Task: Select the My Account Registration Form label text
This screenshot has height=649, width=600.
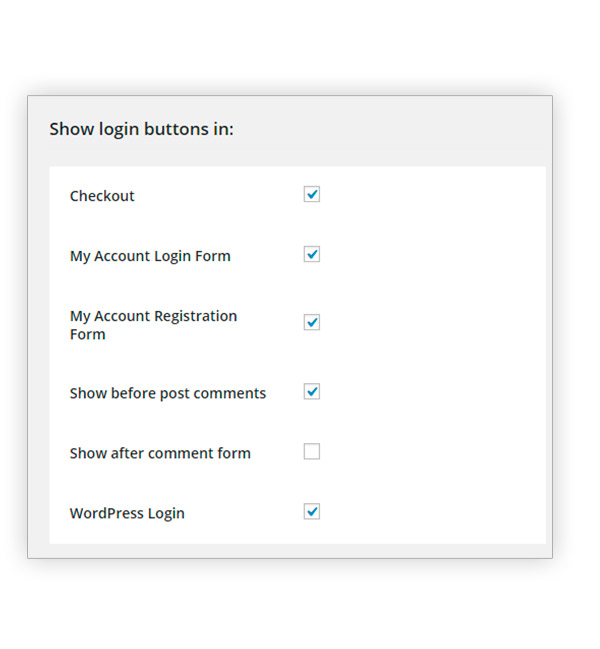Action: 153,316
